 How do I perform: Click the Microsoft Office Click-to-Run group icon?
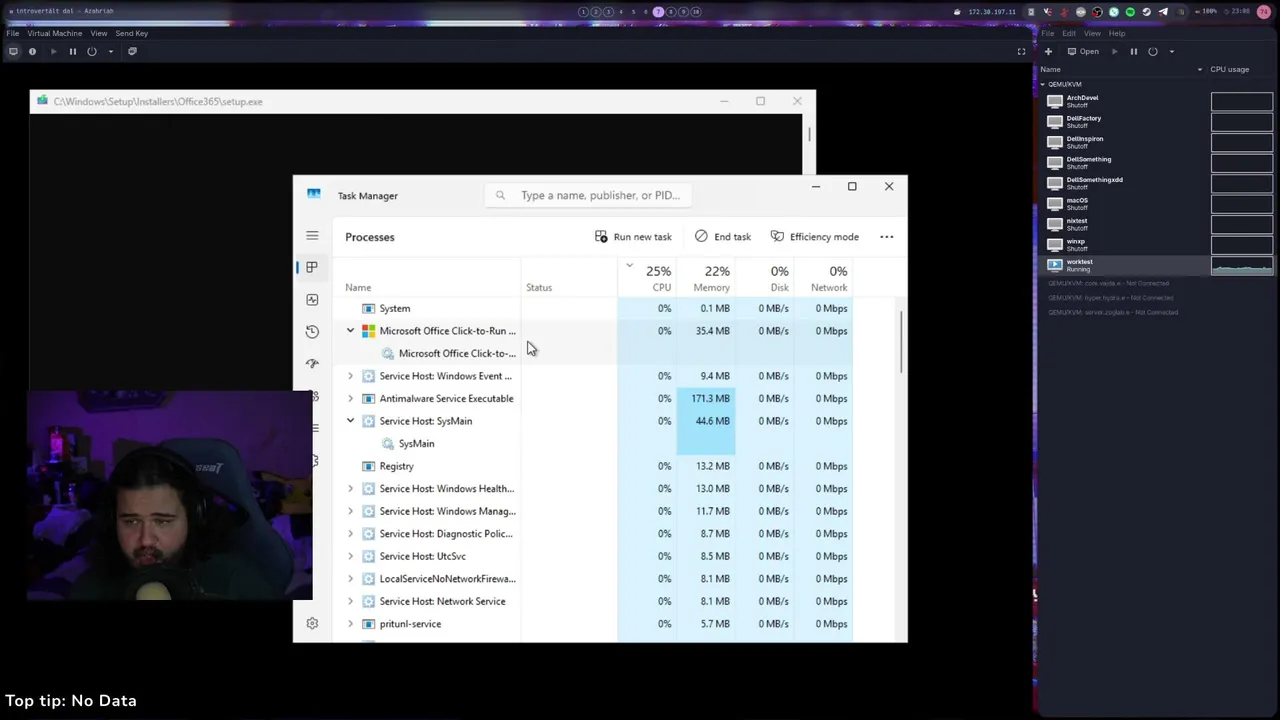click(x=368, y=331)
